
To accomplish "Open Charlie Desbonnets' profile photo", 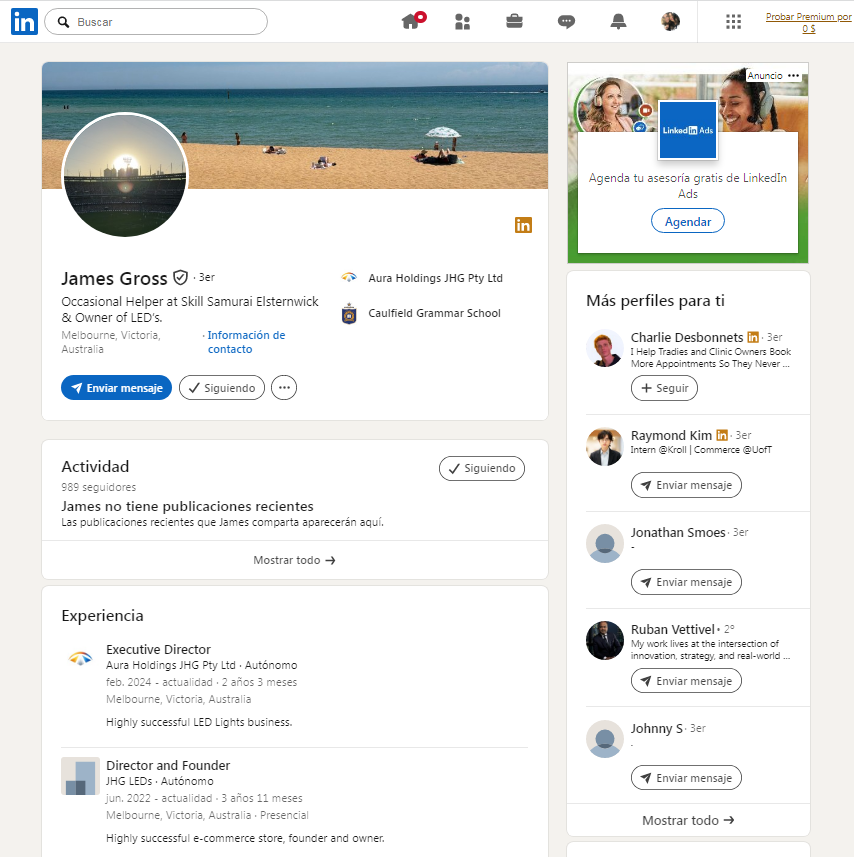I will pyautogui.click(x=605, y=348).
